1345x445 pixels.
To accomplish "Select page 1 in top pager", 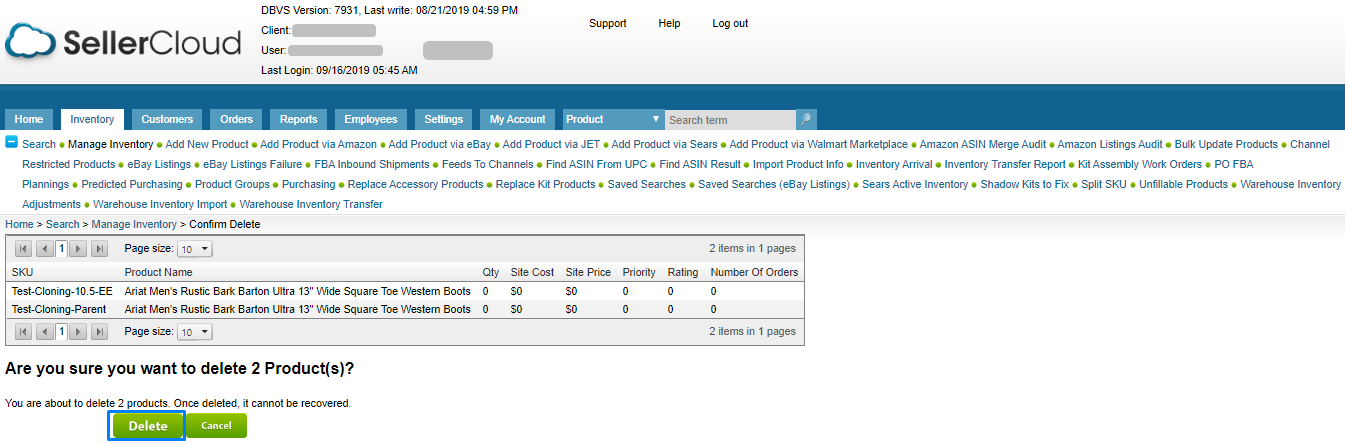I will pyautogui.click(x=61, y=248).
